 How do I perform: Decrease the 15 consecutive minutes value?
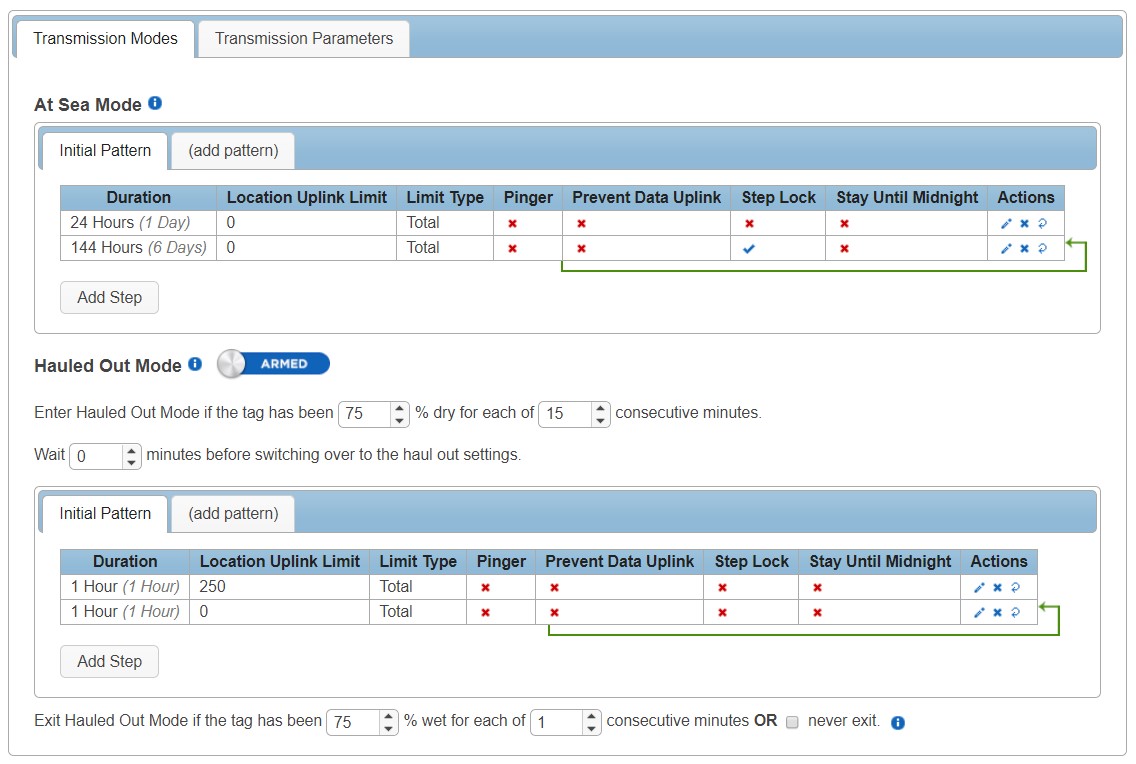(x=600, y=420)
